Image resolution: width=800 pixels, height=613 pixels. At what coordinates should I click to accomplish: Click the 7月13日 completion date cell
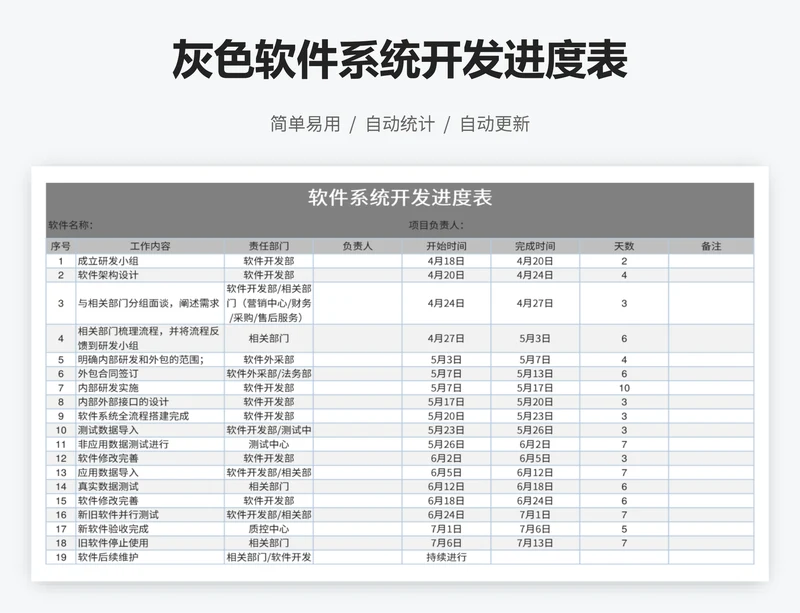point(535,543)
